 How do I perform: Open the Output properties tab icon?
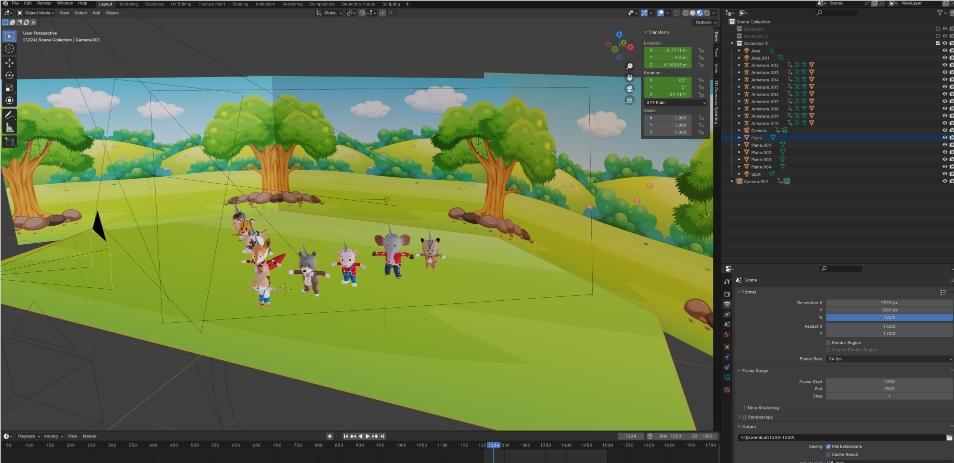tap(727, 305)
